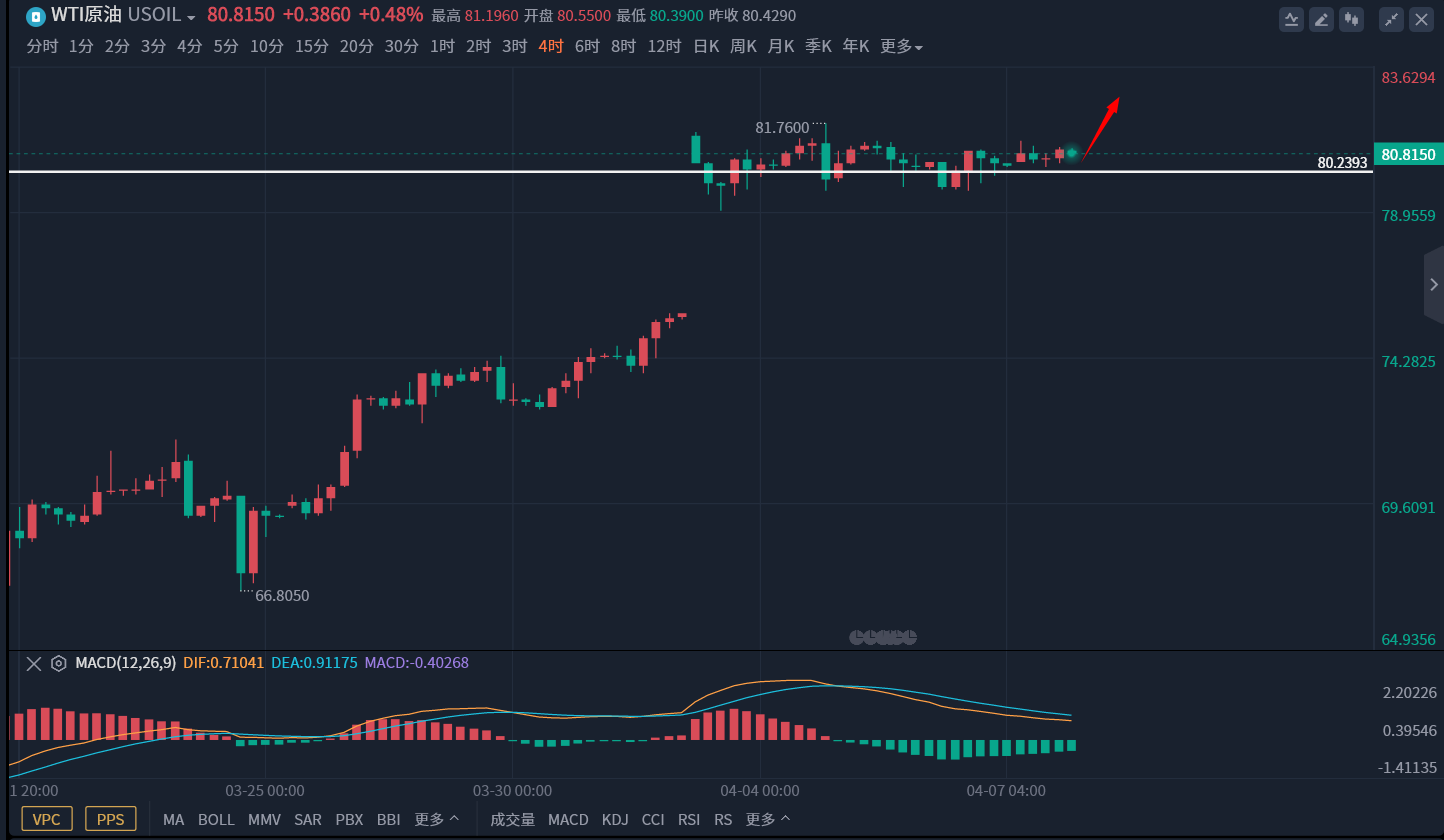Viewport: 1444px width, 840px height.
Task: Switch to 2时 timeframe
Action: pos(478,46)
